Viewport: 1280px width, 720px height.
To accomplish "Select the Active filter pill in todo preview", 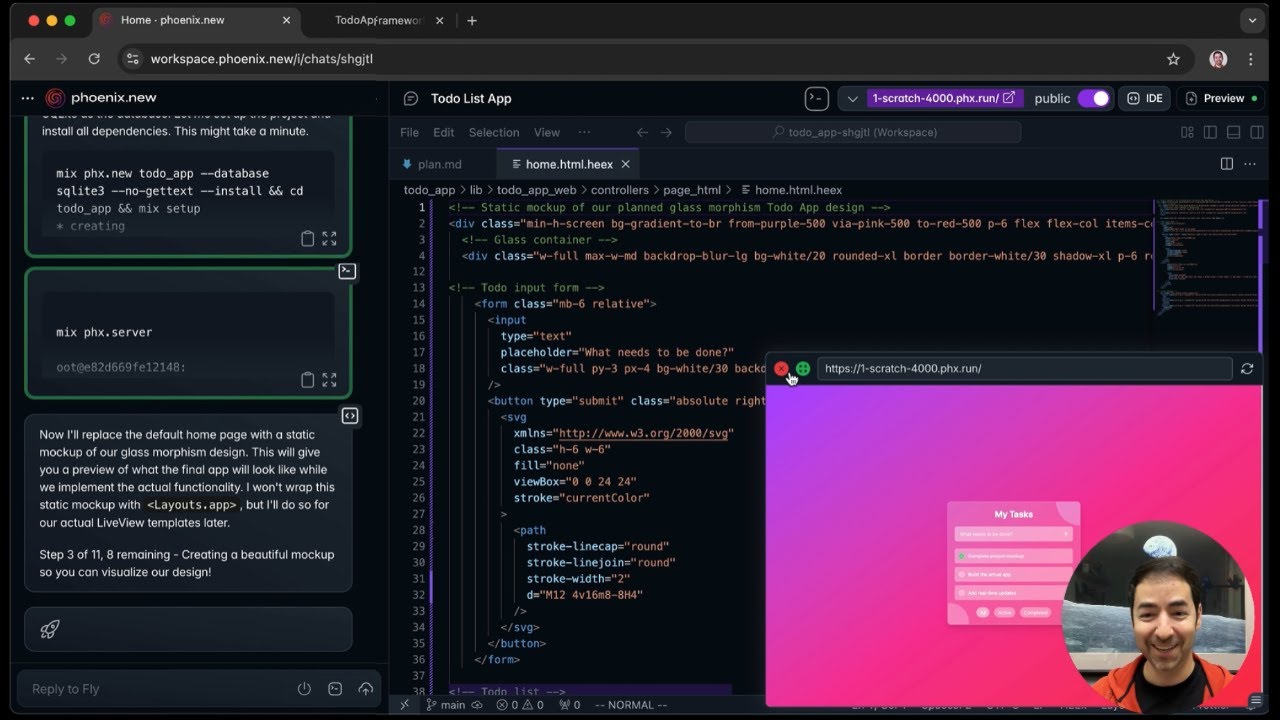I will [1005, 613].
